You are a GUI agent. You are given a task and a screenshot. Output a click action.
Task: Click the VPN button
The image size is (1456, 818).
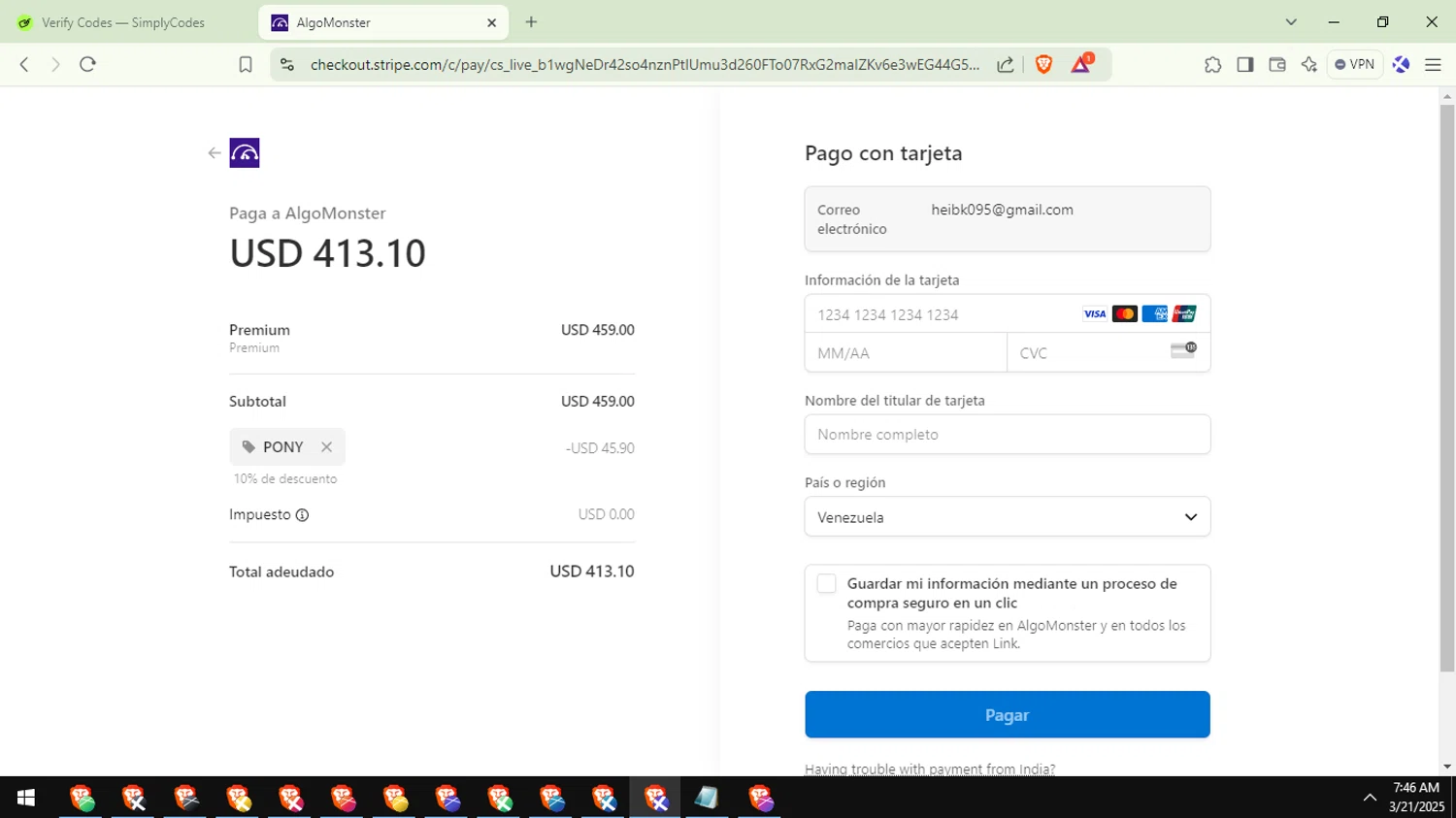(1355, 64)
